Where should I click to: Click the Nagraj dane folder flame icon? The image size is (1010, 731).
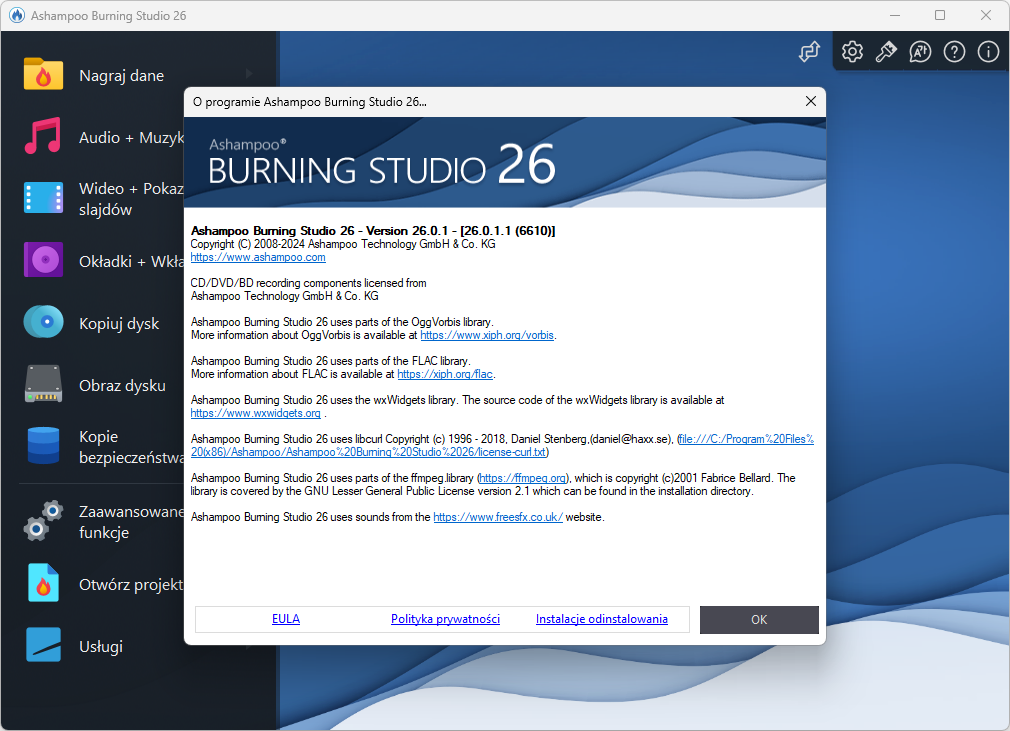(43, 74)
